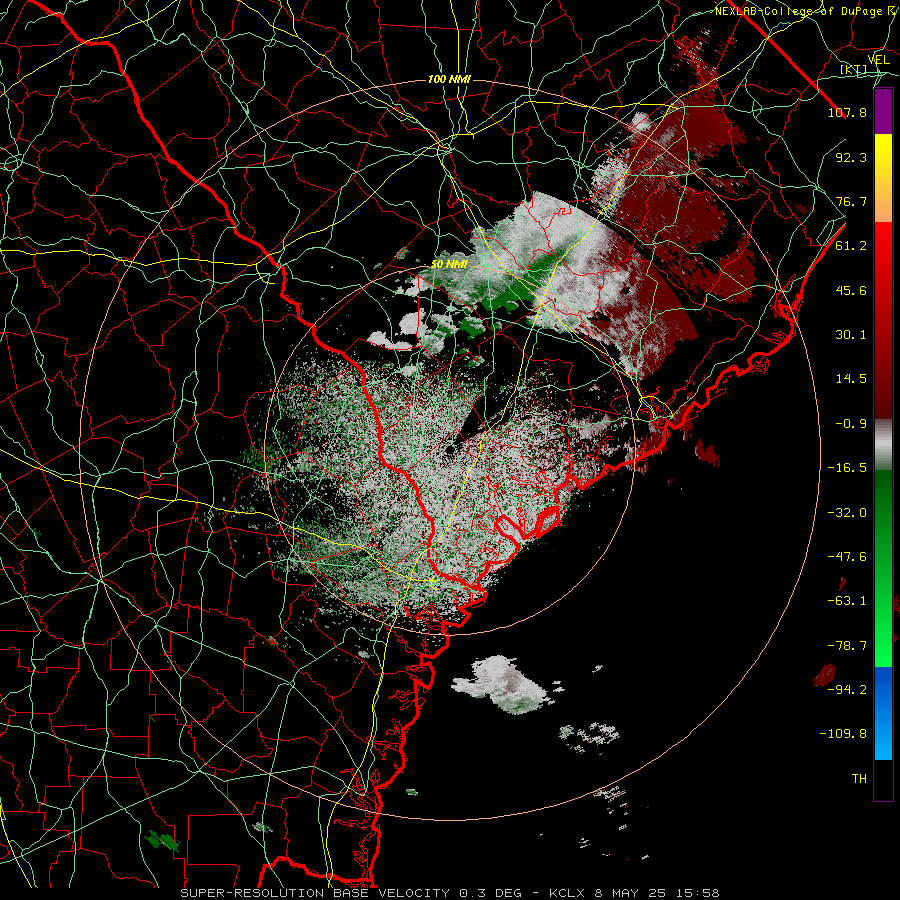Pick the gray near-zero segment of color bar
900x900 pixels.
(883, 445)
